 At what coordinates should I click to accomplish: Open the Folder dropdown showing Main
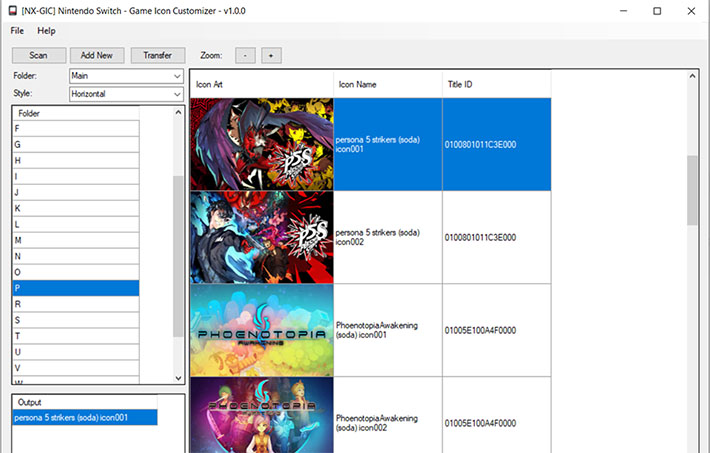click(126, 76)
